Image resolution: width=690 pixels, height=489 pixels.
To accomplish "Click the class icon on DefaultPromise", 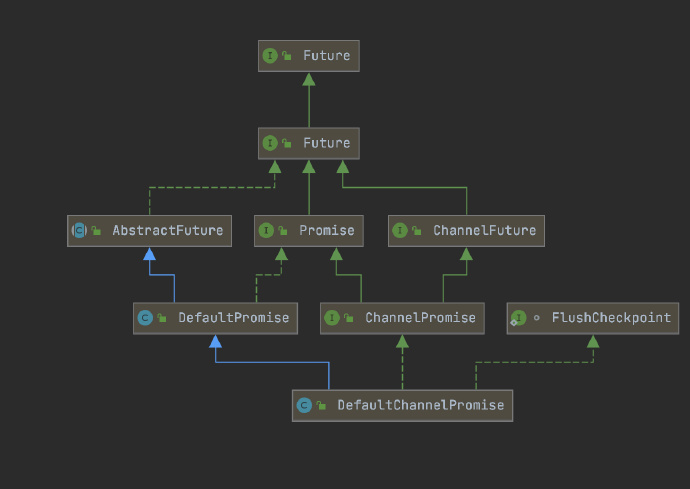I will (x=145, y=318).
